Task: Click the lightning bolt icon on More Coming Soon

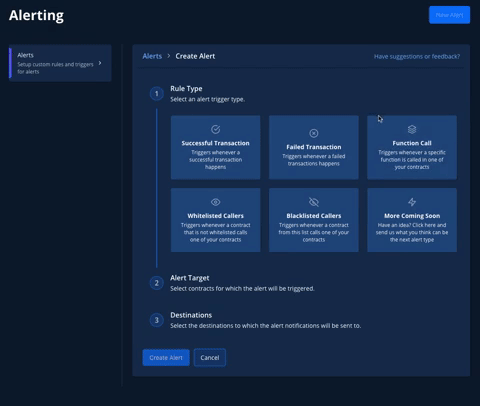Action: pos(412,202)
